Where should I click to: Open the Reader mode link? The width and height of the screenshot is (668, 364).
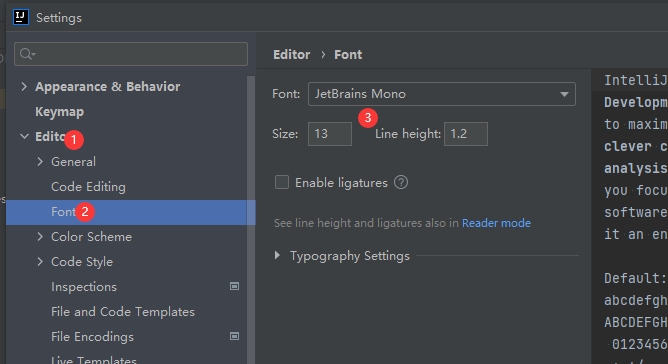[496, 223]
